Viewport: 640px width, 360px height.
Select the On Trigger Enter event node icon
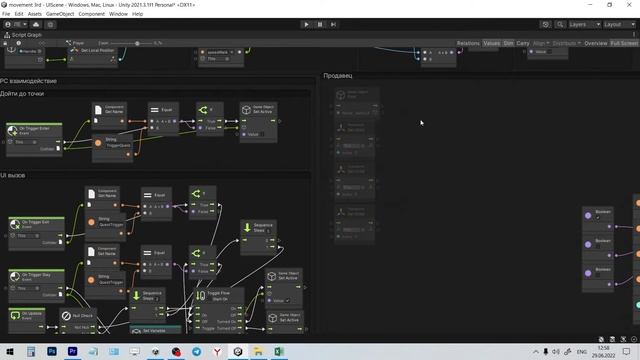(13, 131)
